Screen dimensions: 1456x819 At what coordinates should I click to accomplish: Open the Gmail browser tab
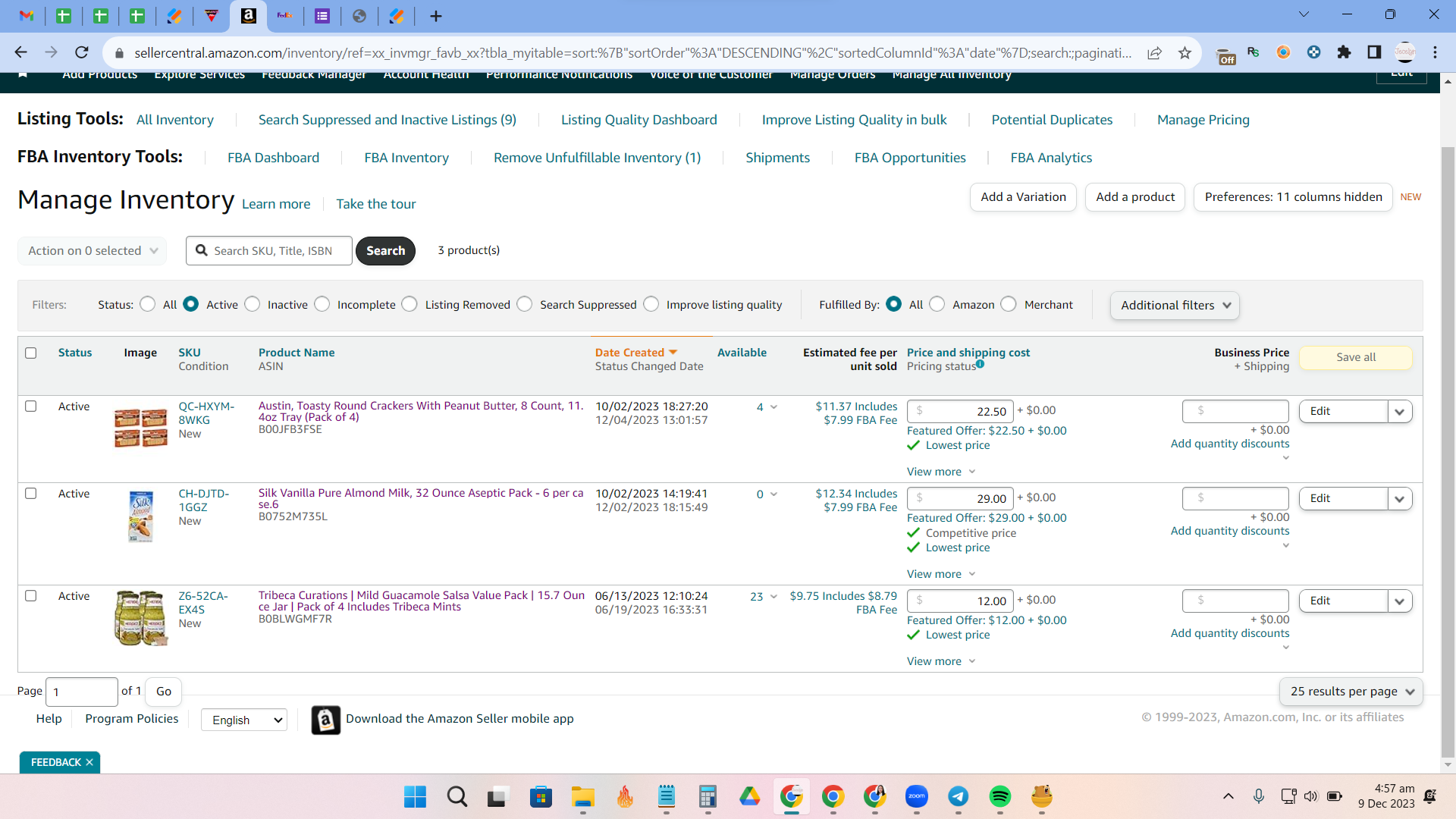pyautogui.click(x=27, y=16)
